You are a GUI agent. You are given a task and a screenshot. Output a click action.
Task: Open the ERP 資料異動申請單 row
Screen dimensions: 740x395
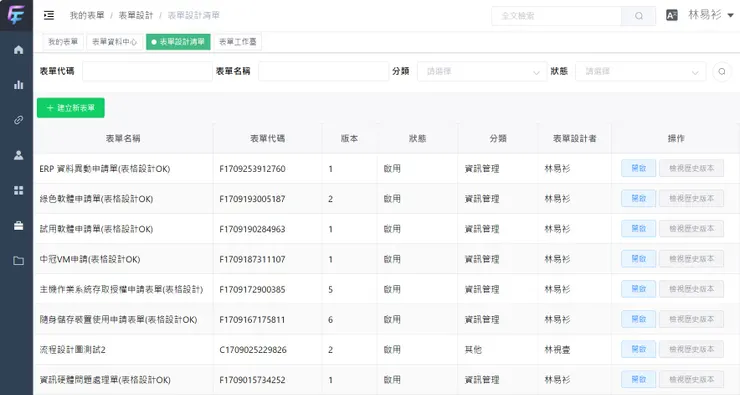(x=638, y=168)
